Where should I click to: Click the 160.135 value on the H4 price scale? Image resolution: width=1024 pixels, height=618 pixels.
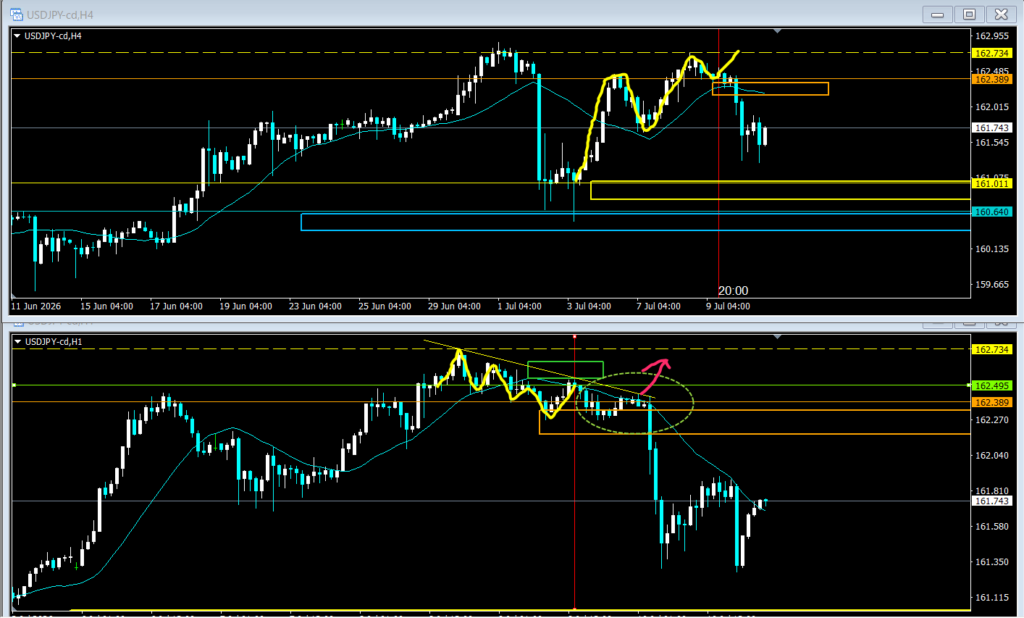(x=992, y=249)
